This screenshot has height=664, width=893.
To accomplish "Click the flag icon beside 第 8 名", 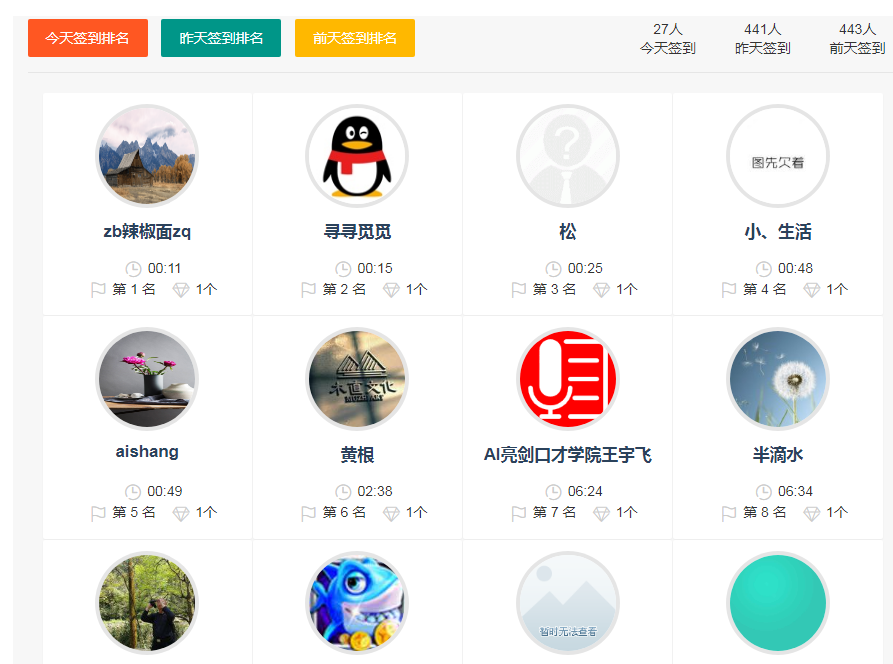I will click(x=729, y=513).
